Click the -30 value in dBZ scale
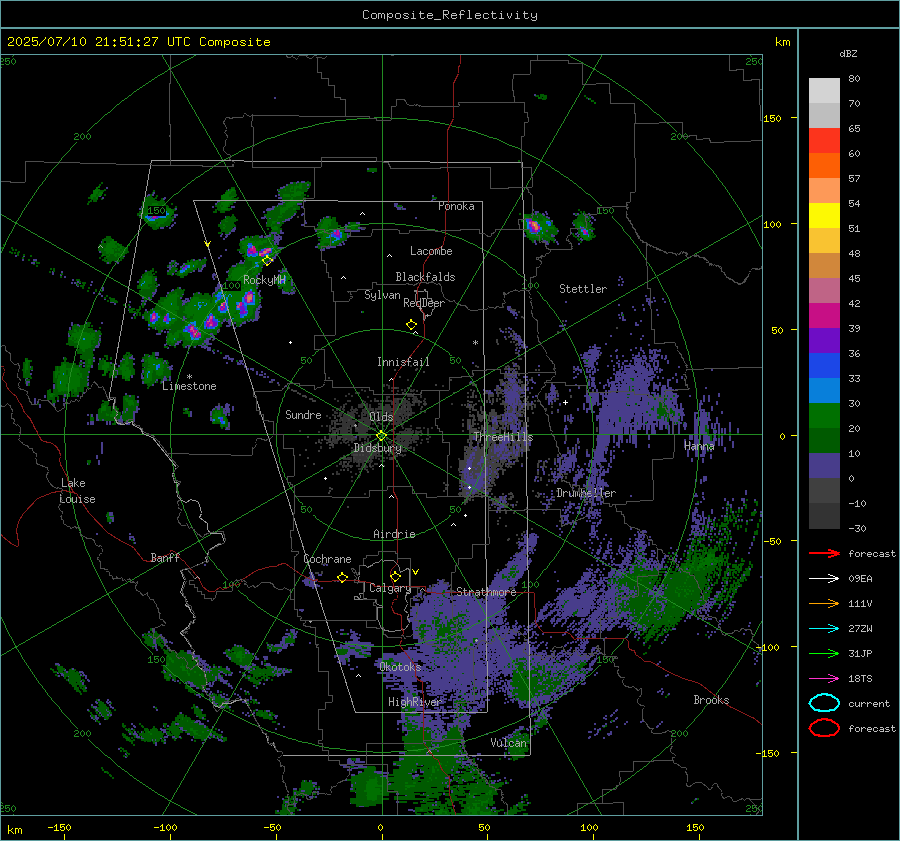Image resolution: width=900 pixels, height=841 pixels. (x=857, y=528)
